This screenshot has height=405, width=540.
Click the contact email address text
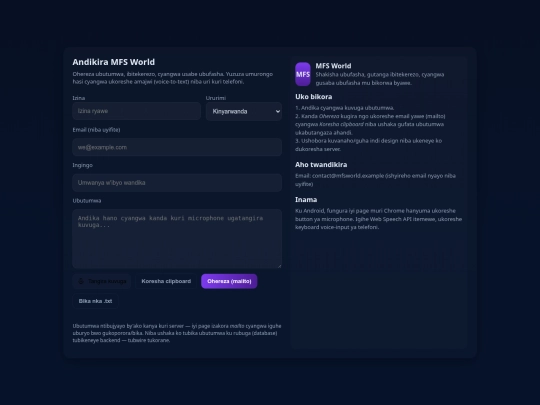point(348,176)
